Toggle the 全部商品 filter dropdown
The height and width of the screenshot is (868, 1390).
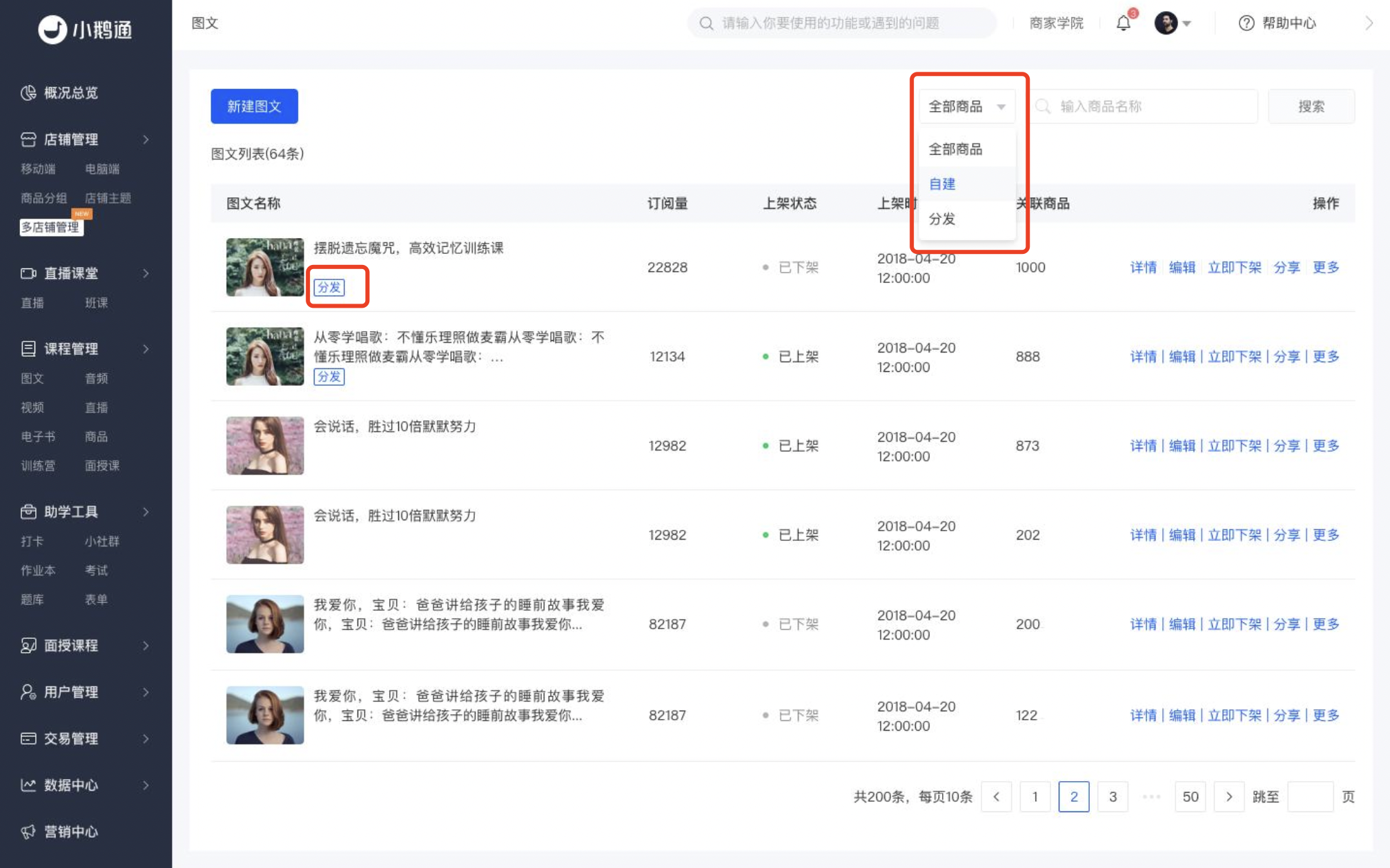tap(967, 106)
